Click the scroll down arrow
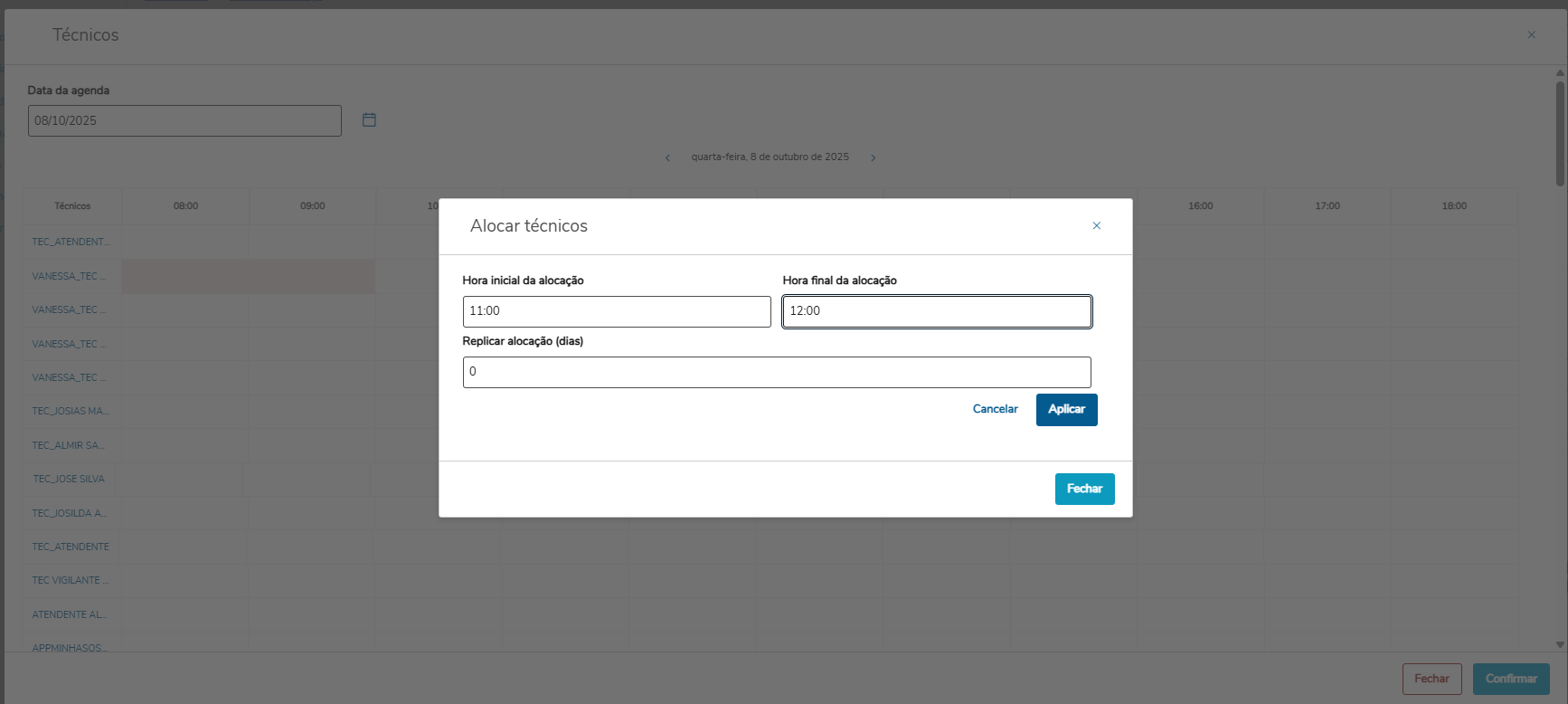Image resolution: width=1568 pixels, height=704 pixels. (1560, 645)
